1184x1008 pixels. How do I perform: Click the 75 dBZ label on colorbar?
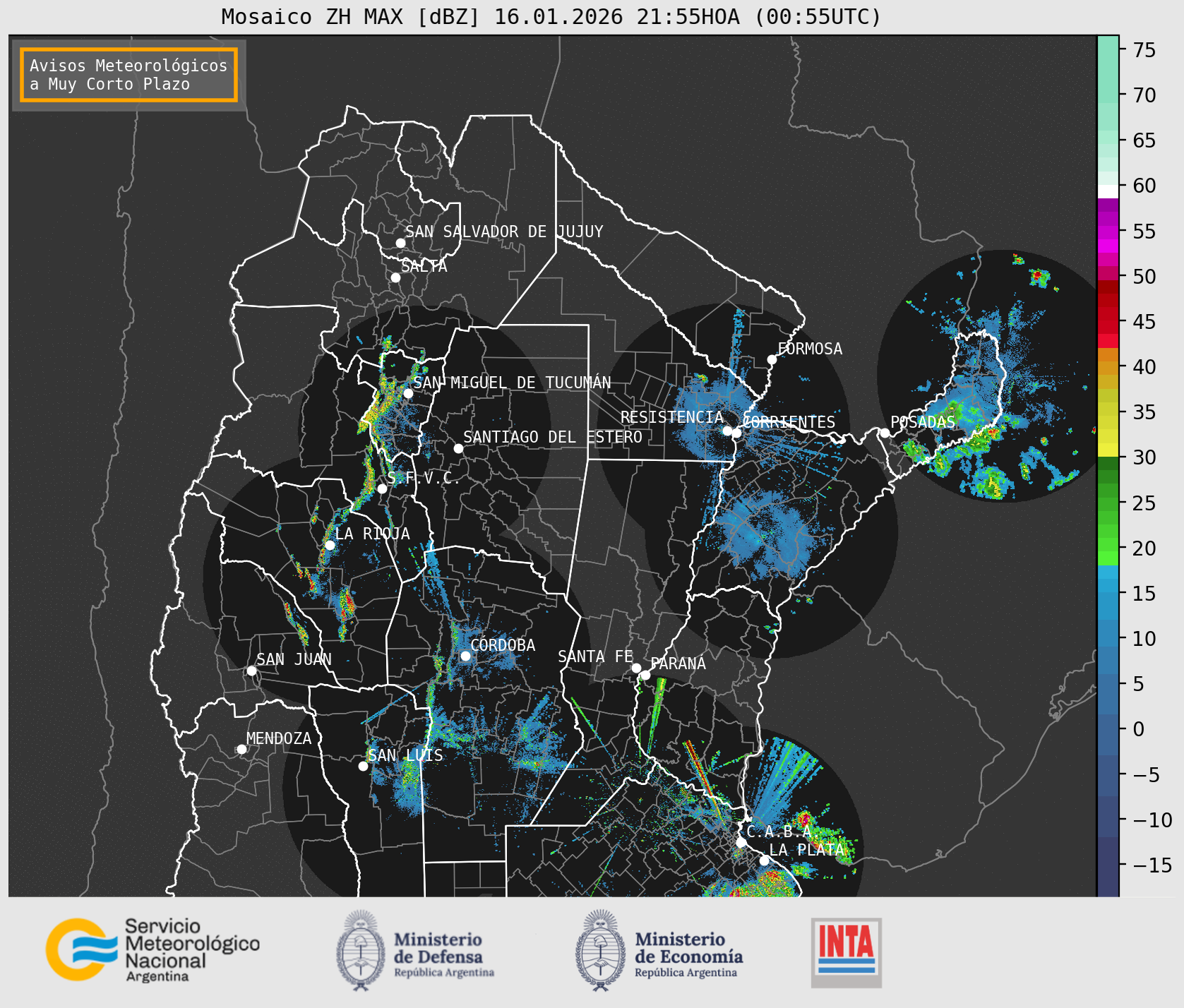pos(1144,50)
